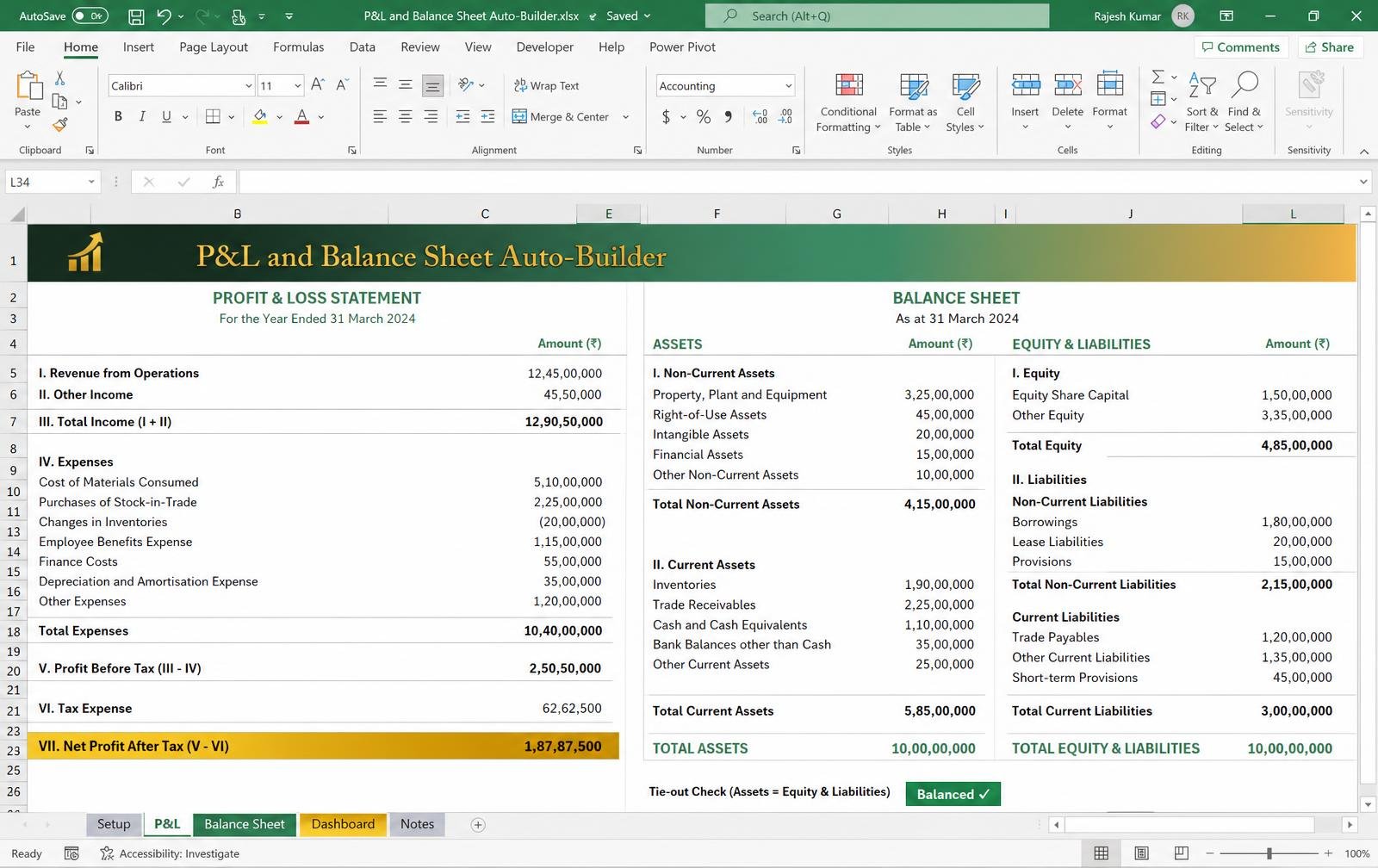Click the Cut scissors icon
Screen dimensions: 1378x868
(59, 78)
